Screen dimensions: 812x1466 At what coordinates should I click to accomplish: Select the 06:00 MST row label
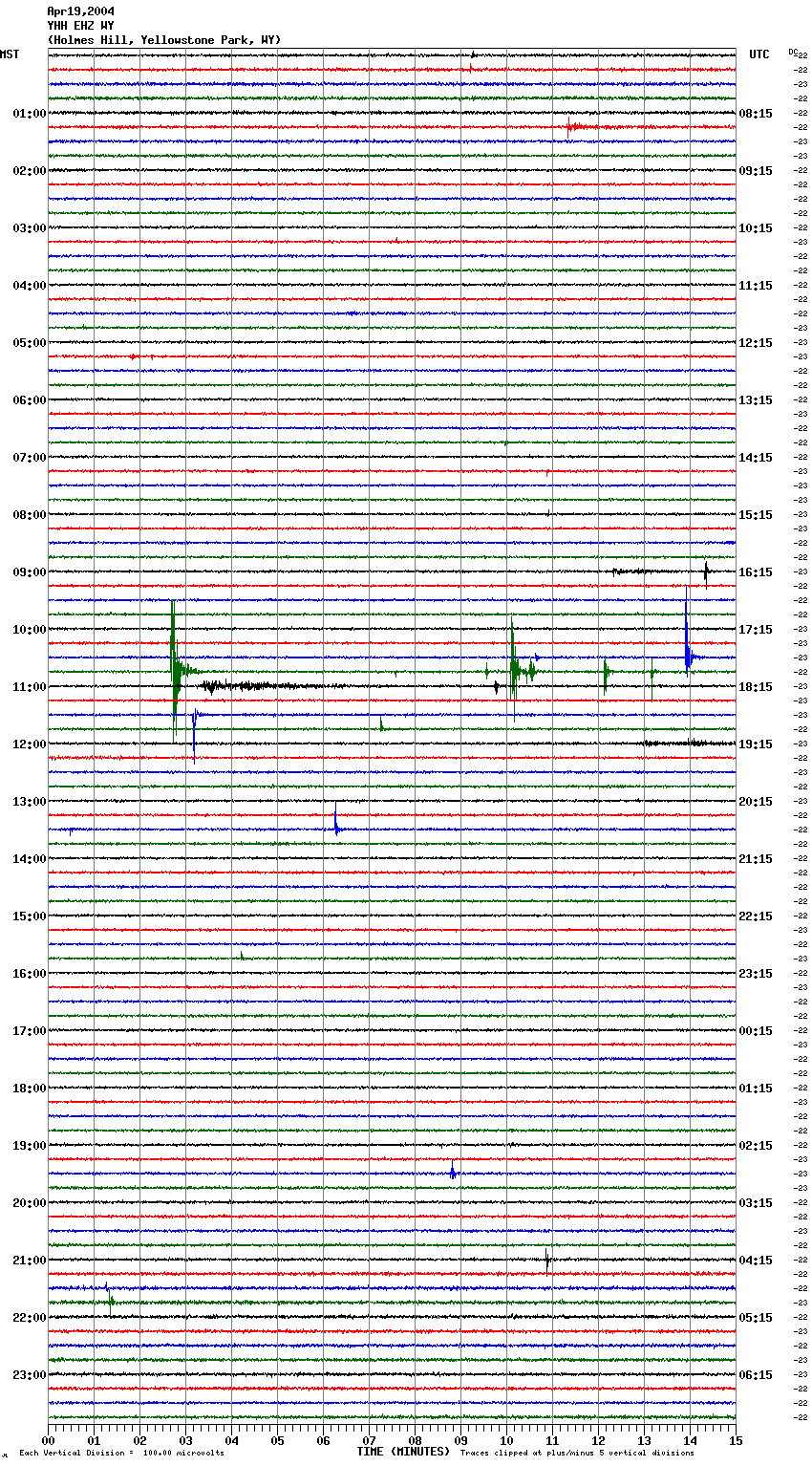tap(29, 400)
